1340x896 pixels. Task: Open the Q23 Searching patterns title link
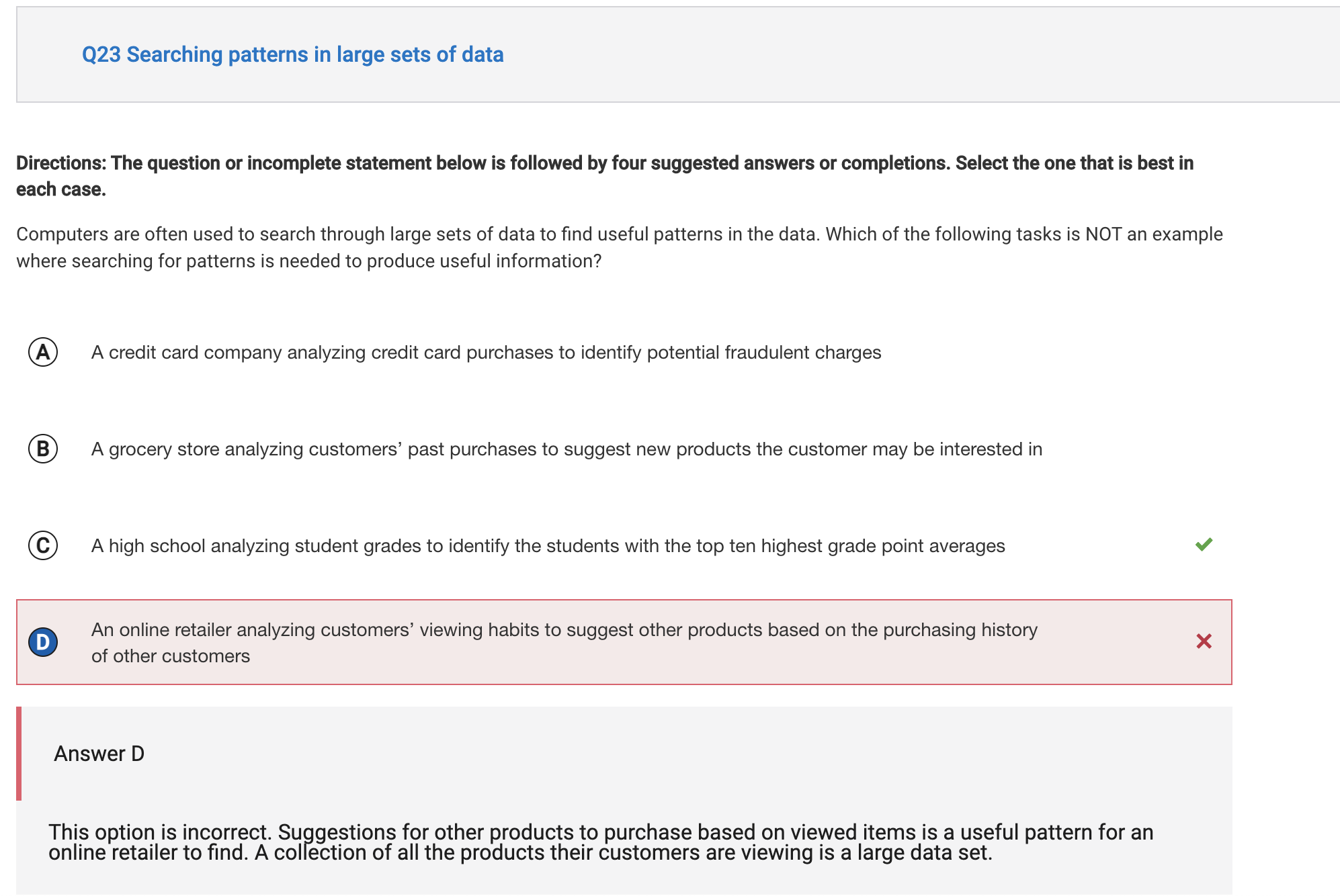pyautogui.click(x=292, y=54)
